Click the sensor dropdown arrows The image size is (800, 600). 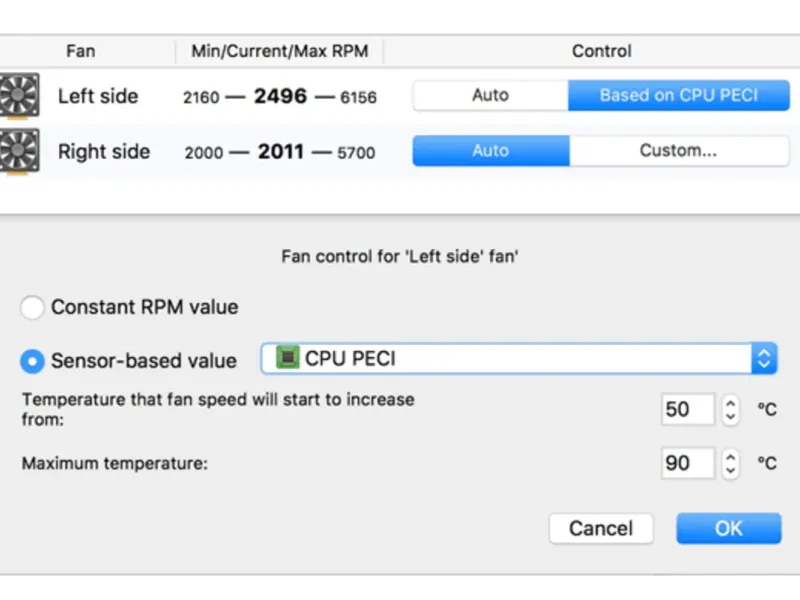pyautogui.click(x=764, y=359)
